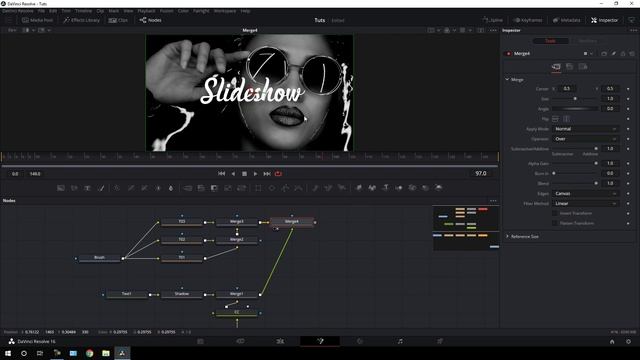The width and height of the screenshot is (640, 360).
Task: Open the Media Pool panel
Action: tap(37, 20)
